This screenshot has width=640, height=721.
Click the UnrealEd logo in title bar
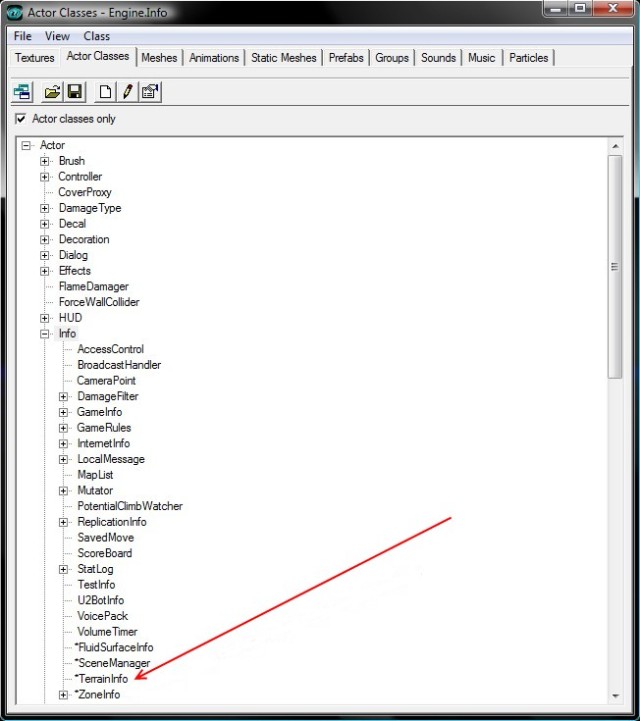[x=14, y=12]
